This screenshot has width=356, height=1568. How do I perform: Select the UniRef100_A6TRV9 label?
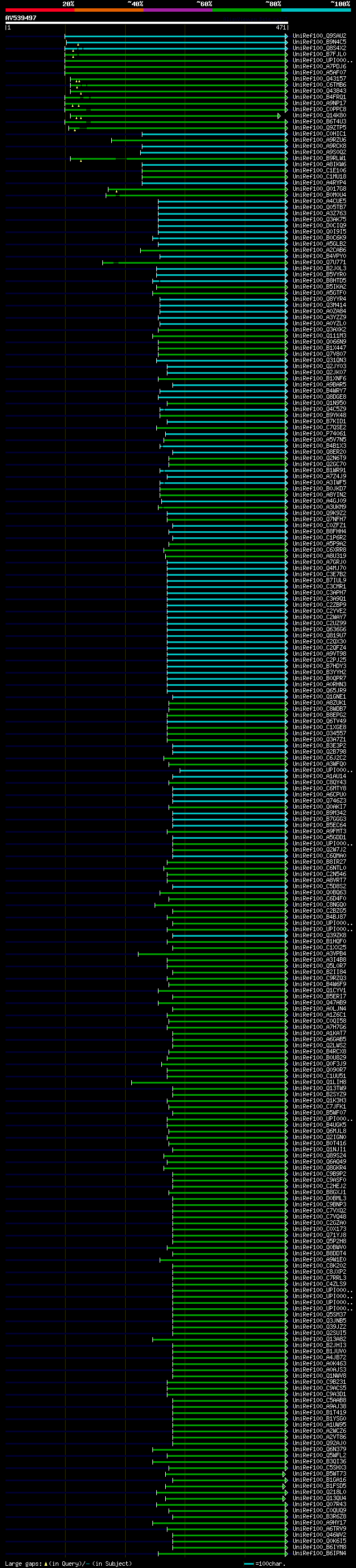coord(319,1529)
